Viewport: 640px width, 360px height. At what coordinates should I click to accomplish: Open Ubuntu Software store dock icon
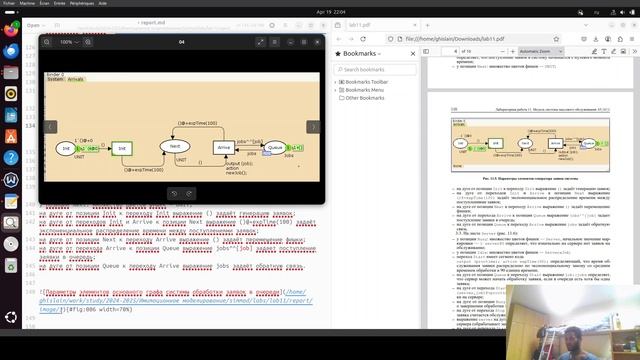pyautogui.click(x=11, y=136)
